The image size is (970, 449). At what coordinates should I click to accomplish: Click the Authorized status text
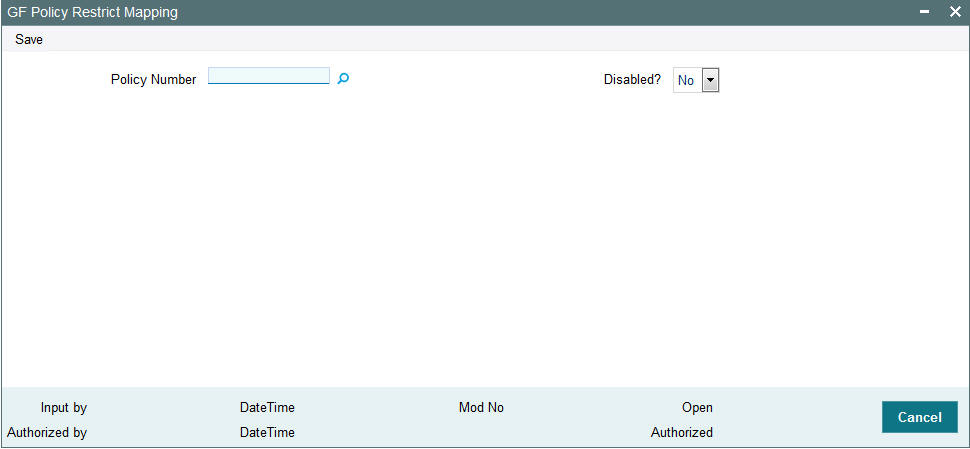[682, 432]
